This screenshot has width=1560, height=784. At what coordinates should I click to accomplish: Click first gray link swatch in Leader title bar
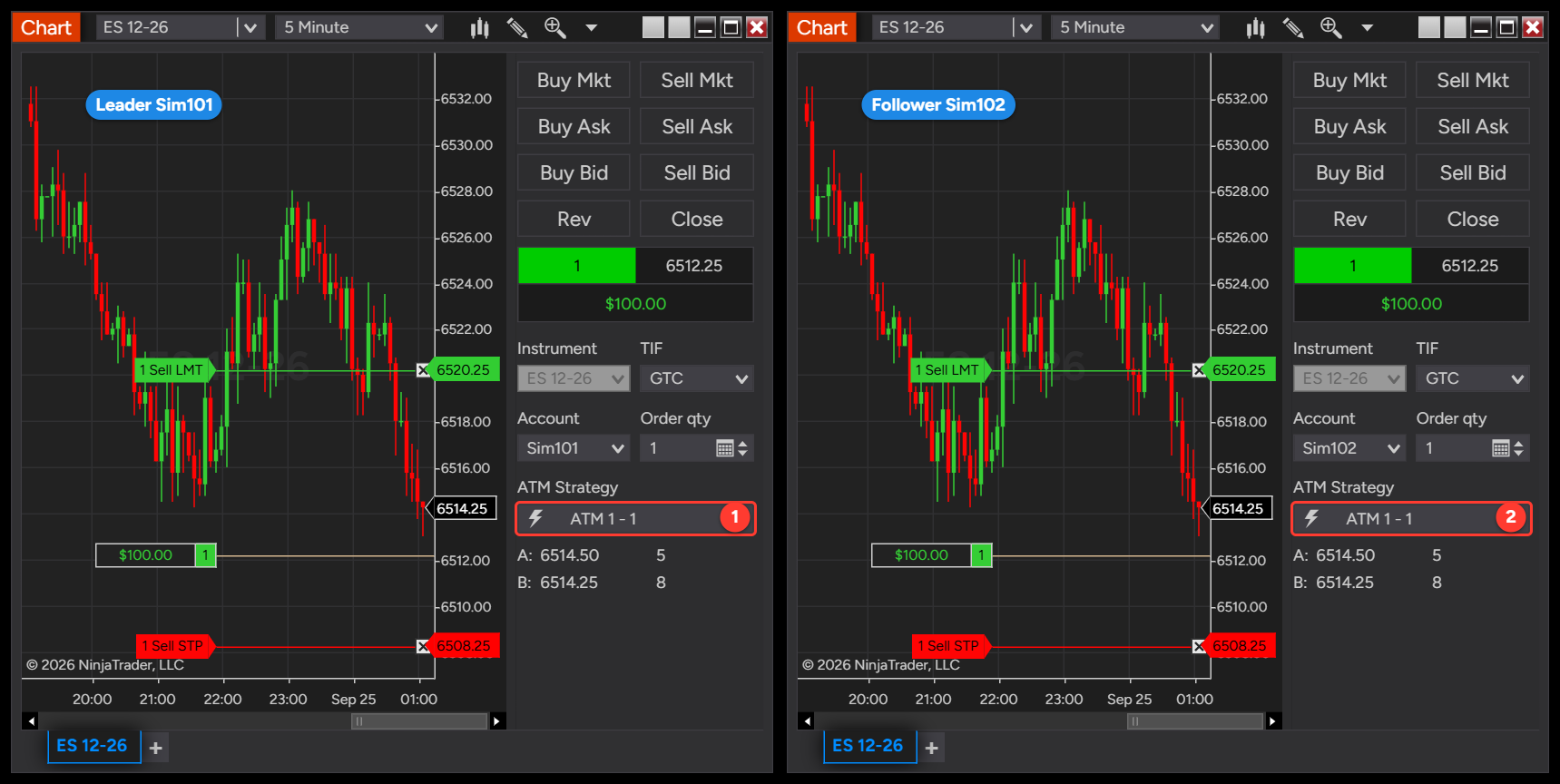click(x=653, y=28)
